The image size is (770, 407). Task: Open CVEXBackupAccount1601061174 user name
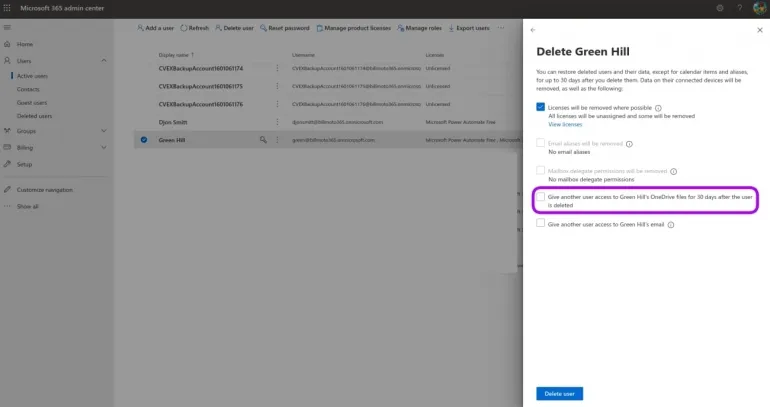tap(200, 69)
